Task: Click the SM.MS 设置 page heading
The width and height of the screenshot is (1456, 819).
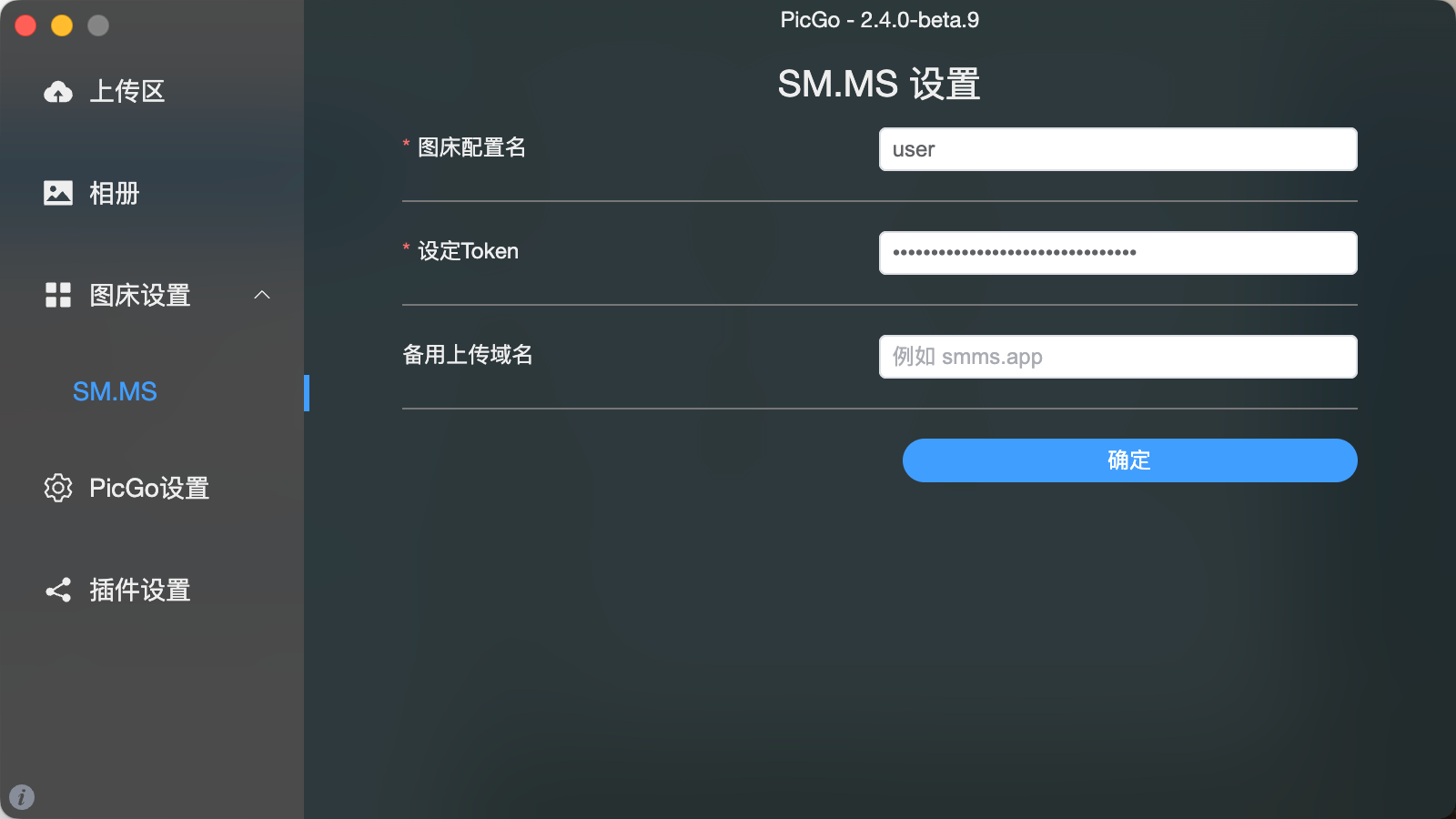Action: (x=879, y=84)
